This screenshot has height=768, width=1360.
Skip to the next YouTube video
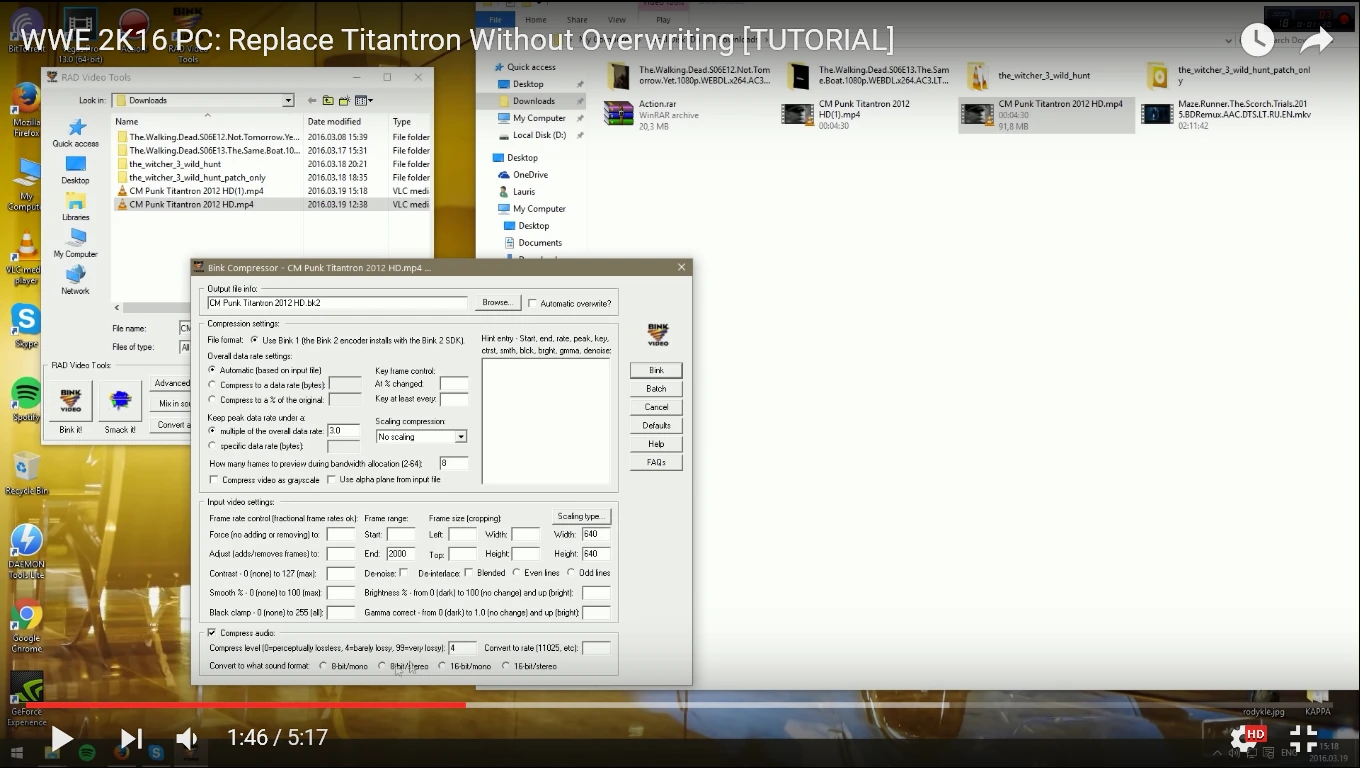(x=131, y=739)
